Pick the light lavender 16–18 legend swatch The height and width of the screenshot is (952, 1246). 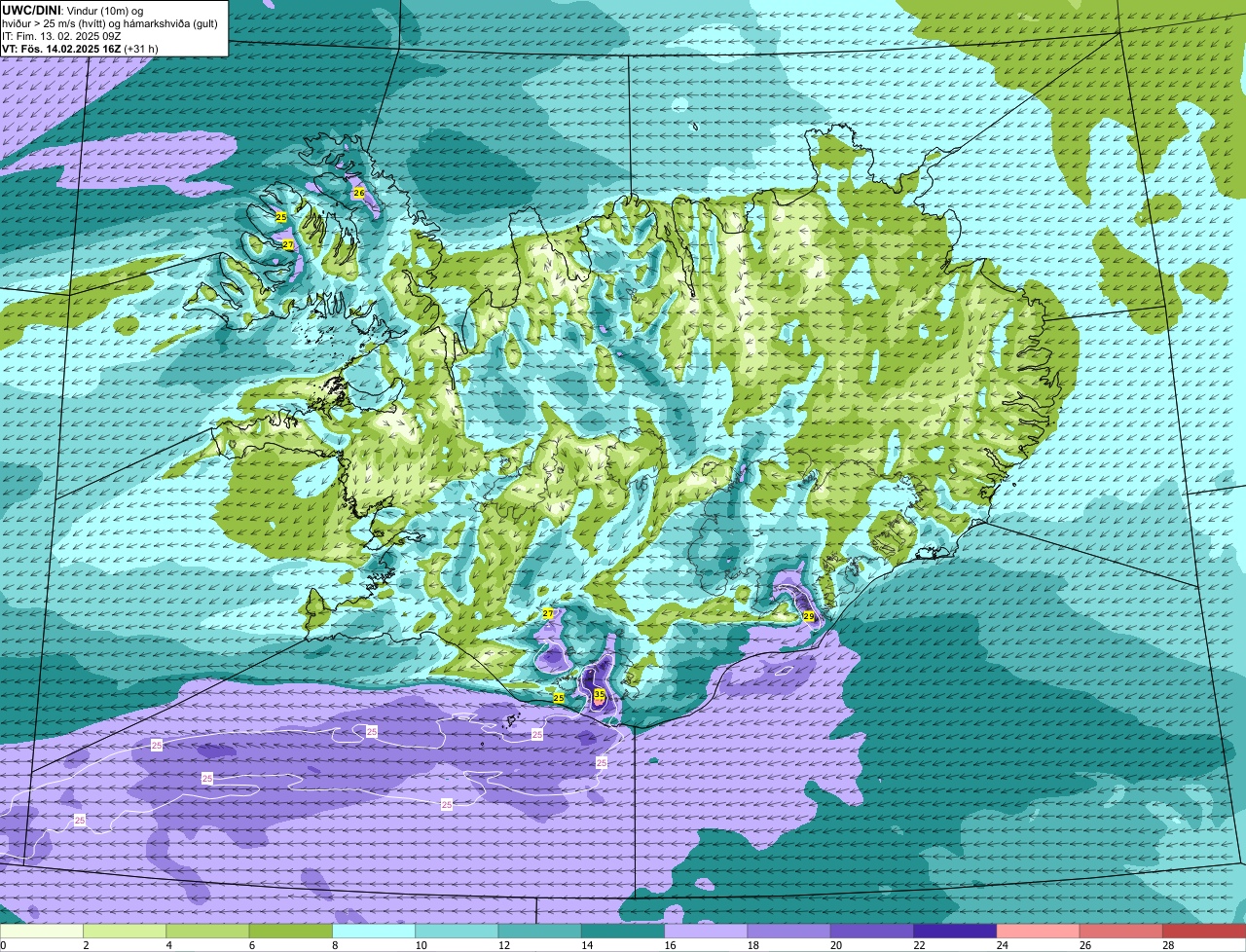point(706,932)
